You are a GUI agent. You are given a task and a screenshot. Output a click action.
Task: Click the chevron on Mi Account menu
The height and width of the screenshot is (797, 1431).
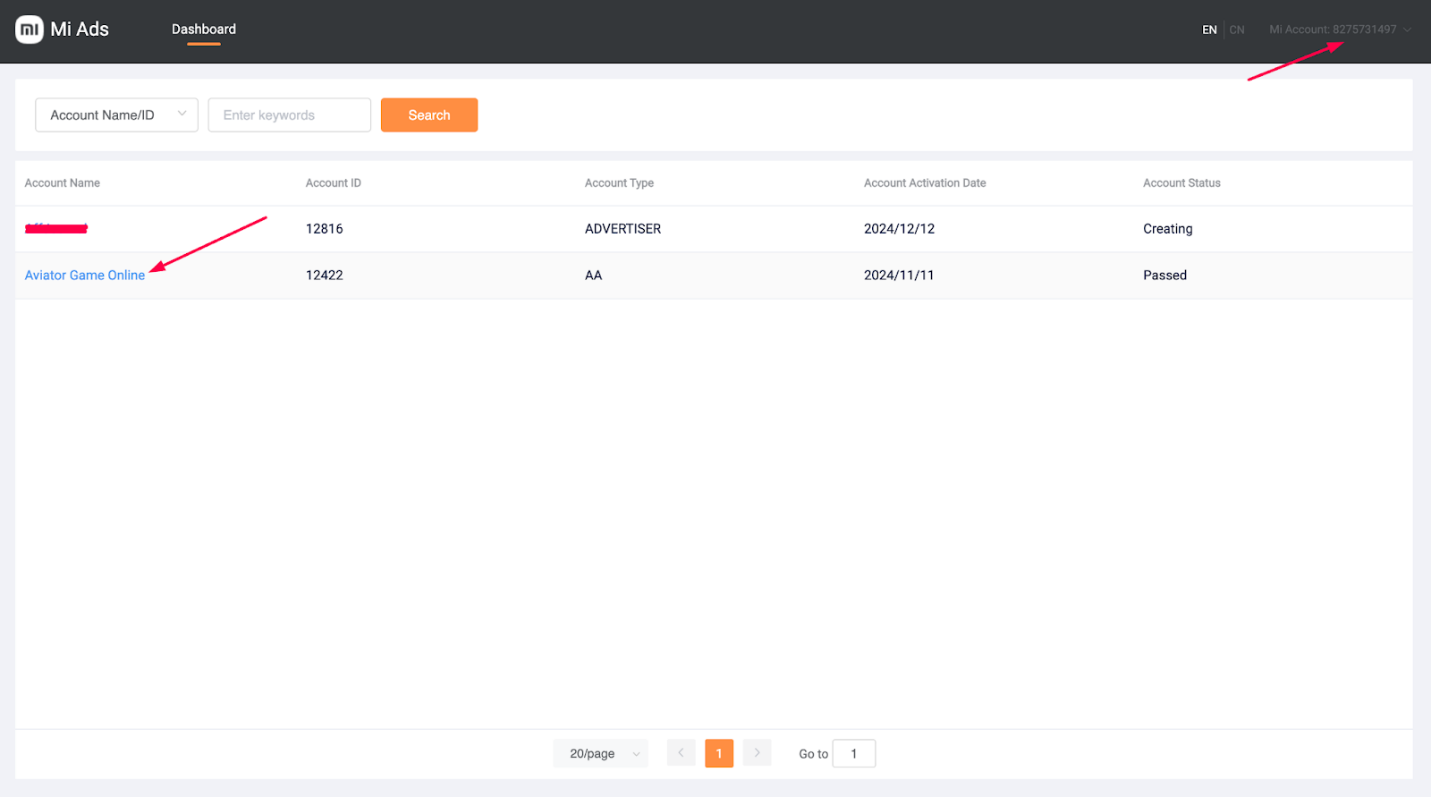tap(1408, 30)
